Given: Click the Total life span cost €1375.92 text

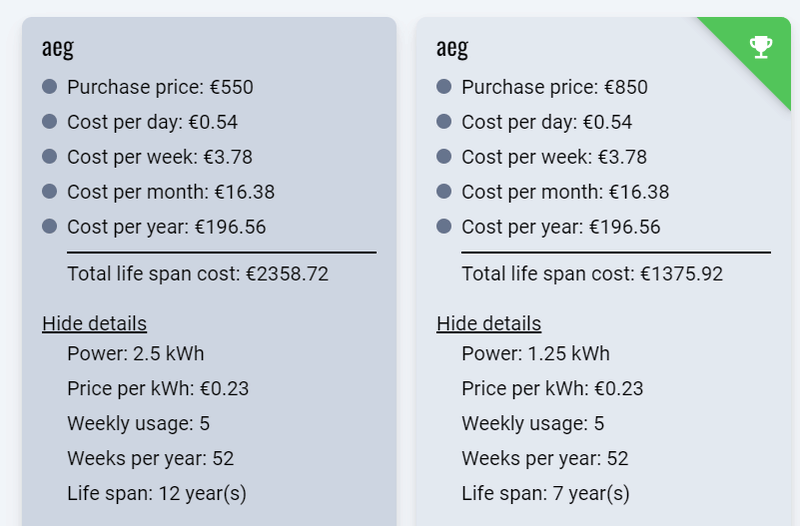Looking at the screenshot, I should 592,273.
